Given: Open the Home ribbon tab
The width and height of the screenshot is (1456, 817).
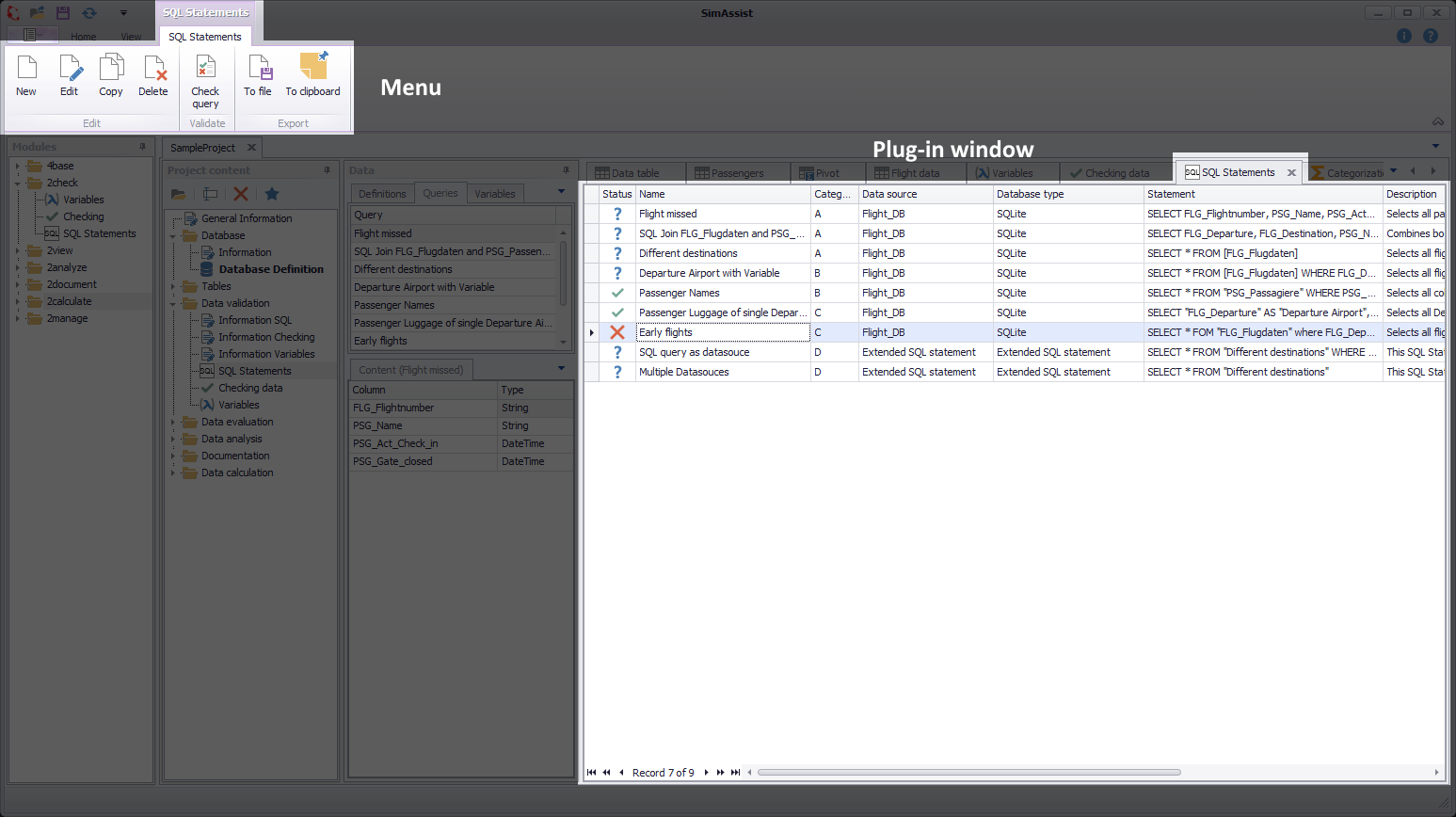Looking at the screenshot, I should (x=84, y=37).
